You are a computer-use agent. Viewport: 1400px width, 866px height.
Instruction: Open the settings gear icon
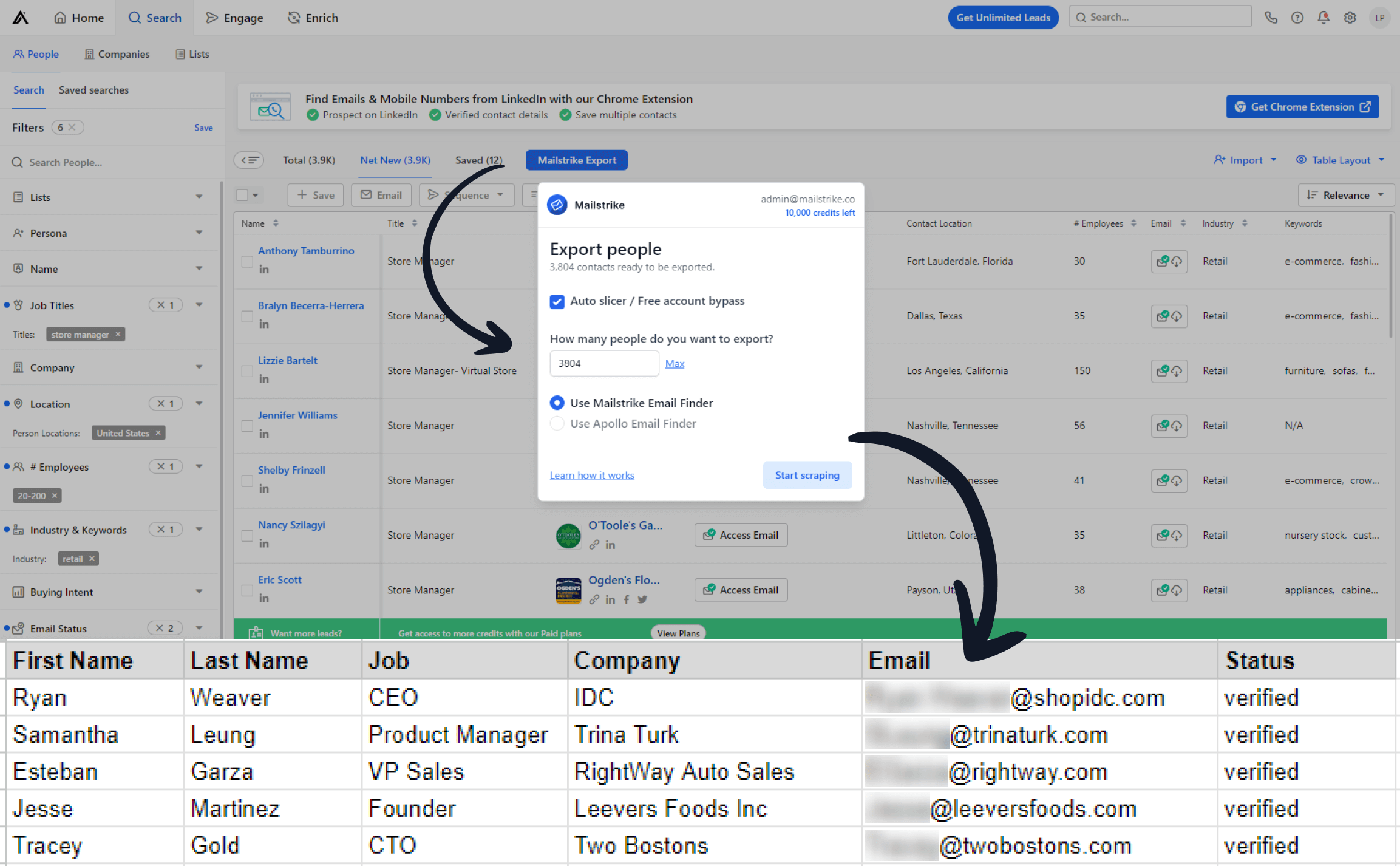click(x=1350, y=18)
